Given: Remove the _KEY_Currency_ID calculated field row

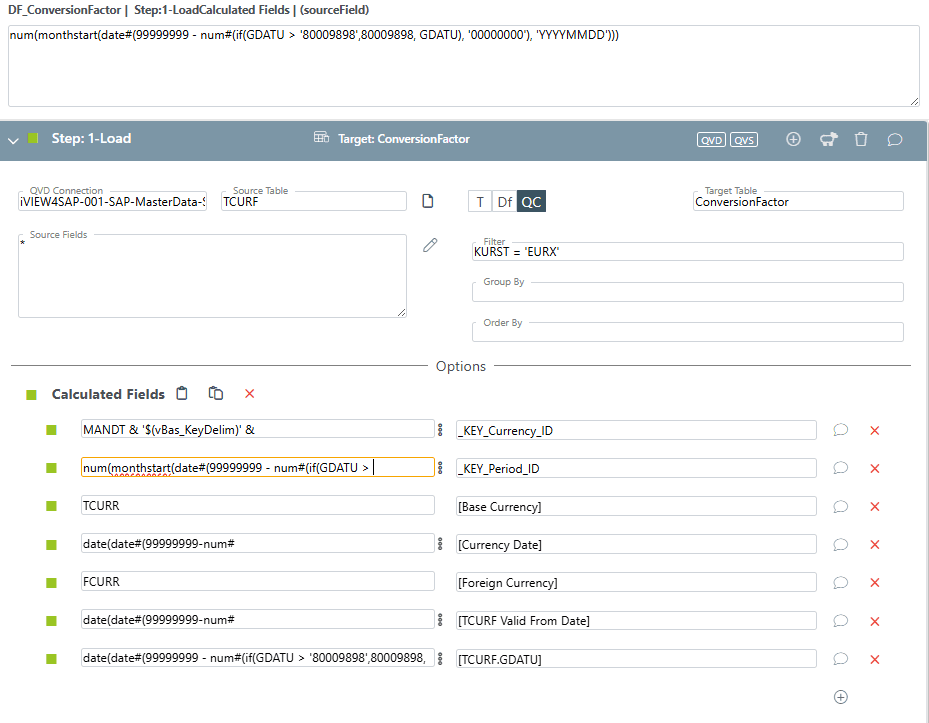Looking at the screenshot, I should click(x=874, y=430).
